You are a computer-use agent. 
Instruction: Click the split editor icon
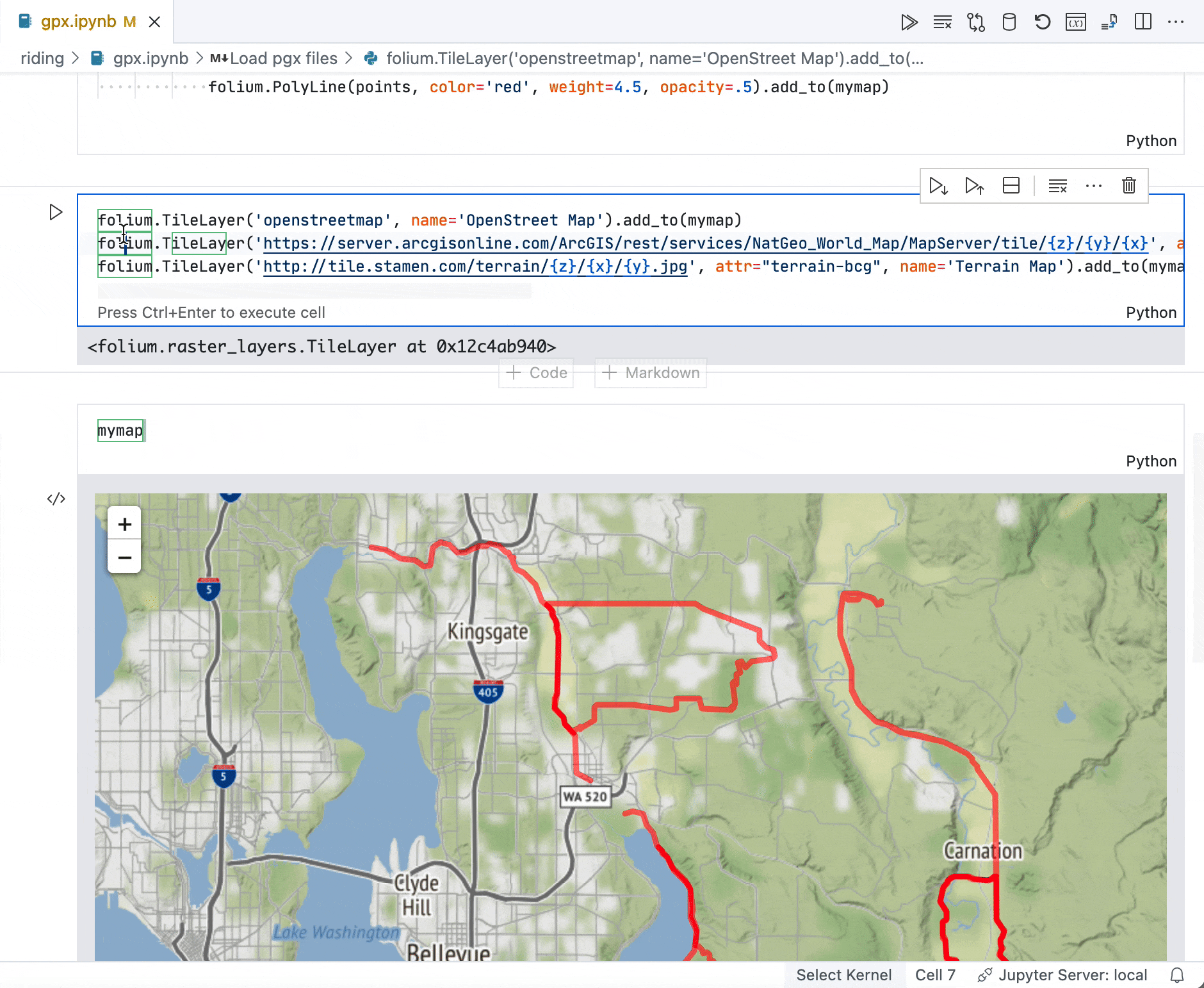pyautogui.click(x=1143, y=22)
